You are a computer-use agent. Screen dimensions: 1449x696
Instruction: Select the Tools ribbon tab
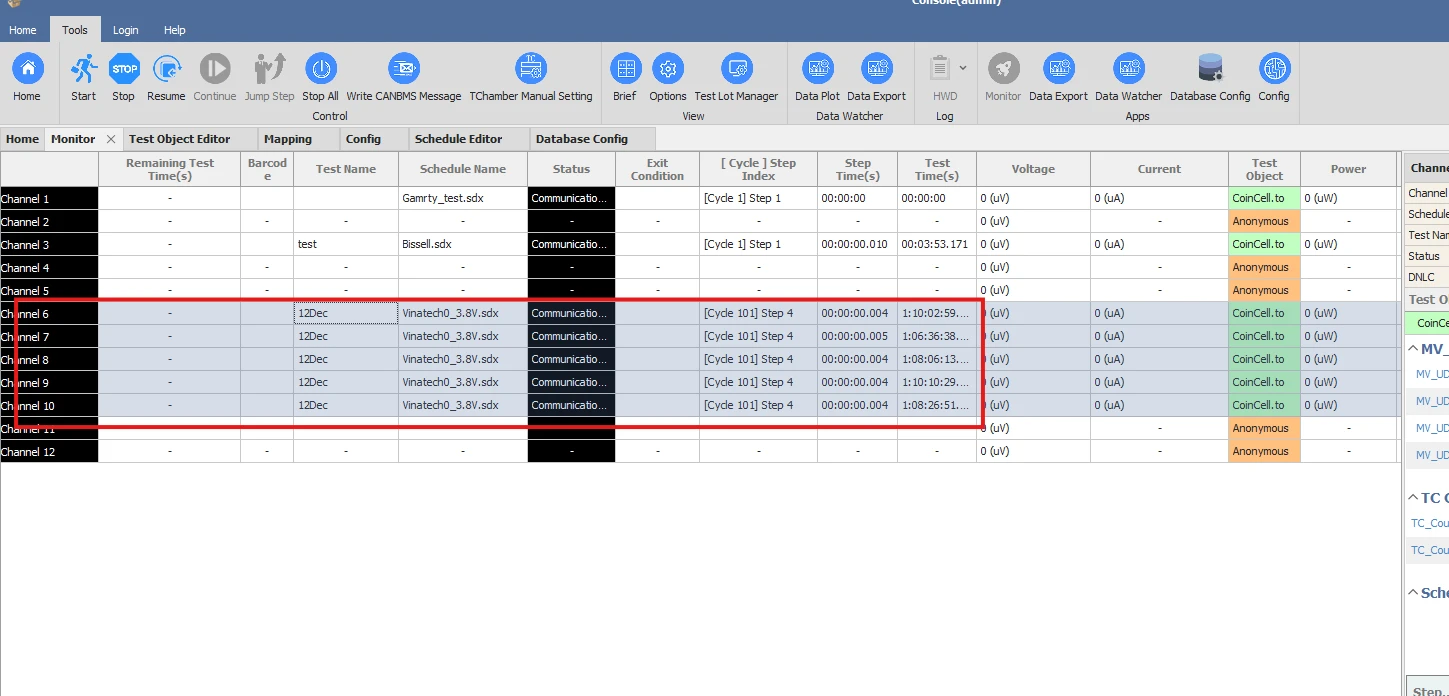pyautogui.click(x=75, y=30)
